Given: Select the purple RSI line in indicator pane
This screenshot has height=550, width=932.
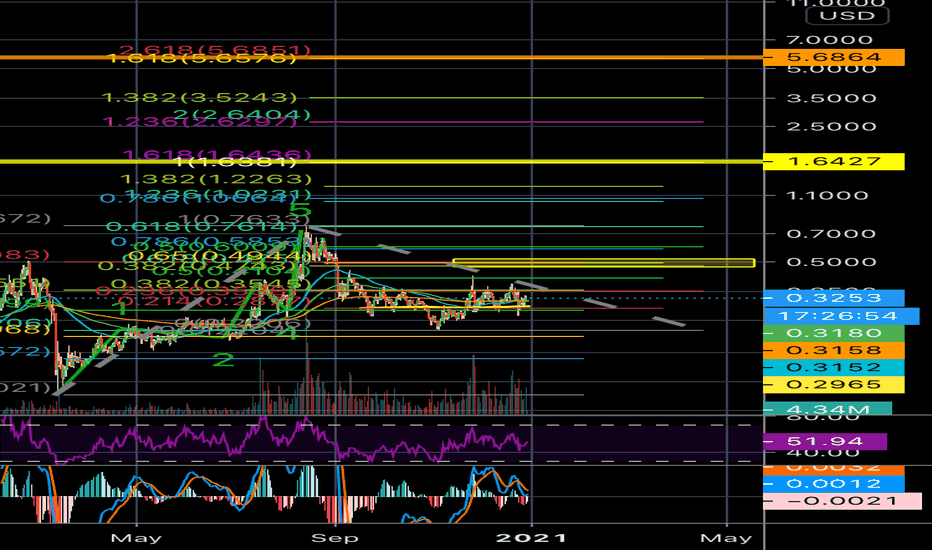Looking at the screenshot, I should click(264, 440).
